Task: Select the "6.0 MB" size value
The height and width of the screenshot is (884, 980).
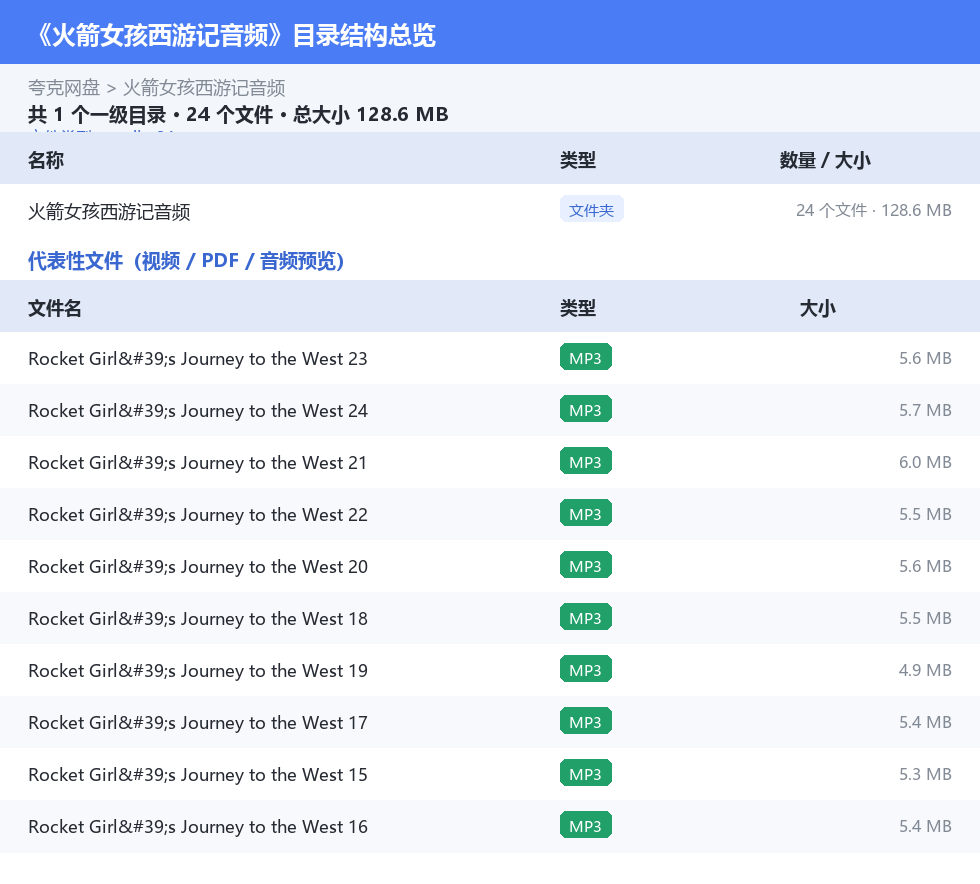Action: (x=925, y=462)
